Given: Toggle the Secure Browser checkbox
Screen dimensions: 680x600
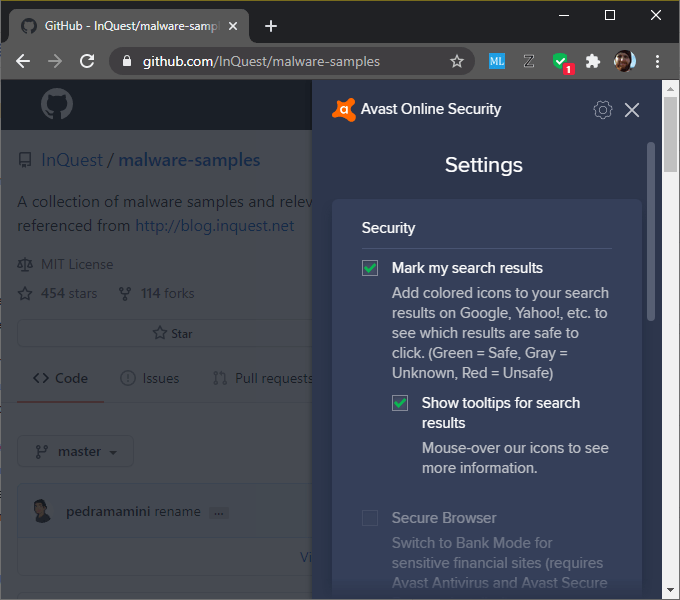Looking at the screenshot, I should (x=371, y=518).
